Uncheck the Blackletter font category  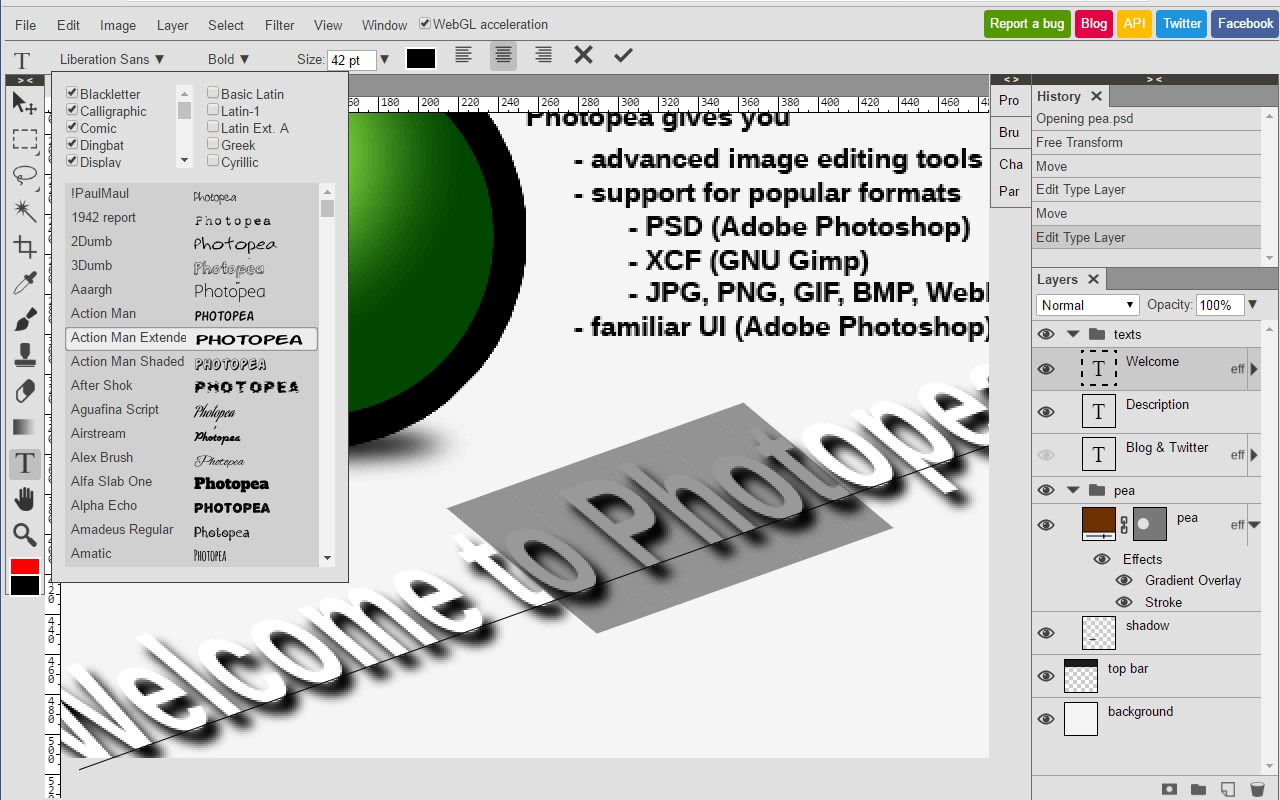(x=72, y=93)
